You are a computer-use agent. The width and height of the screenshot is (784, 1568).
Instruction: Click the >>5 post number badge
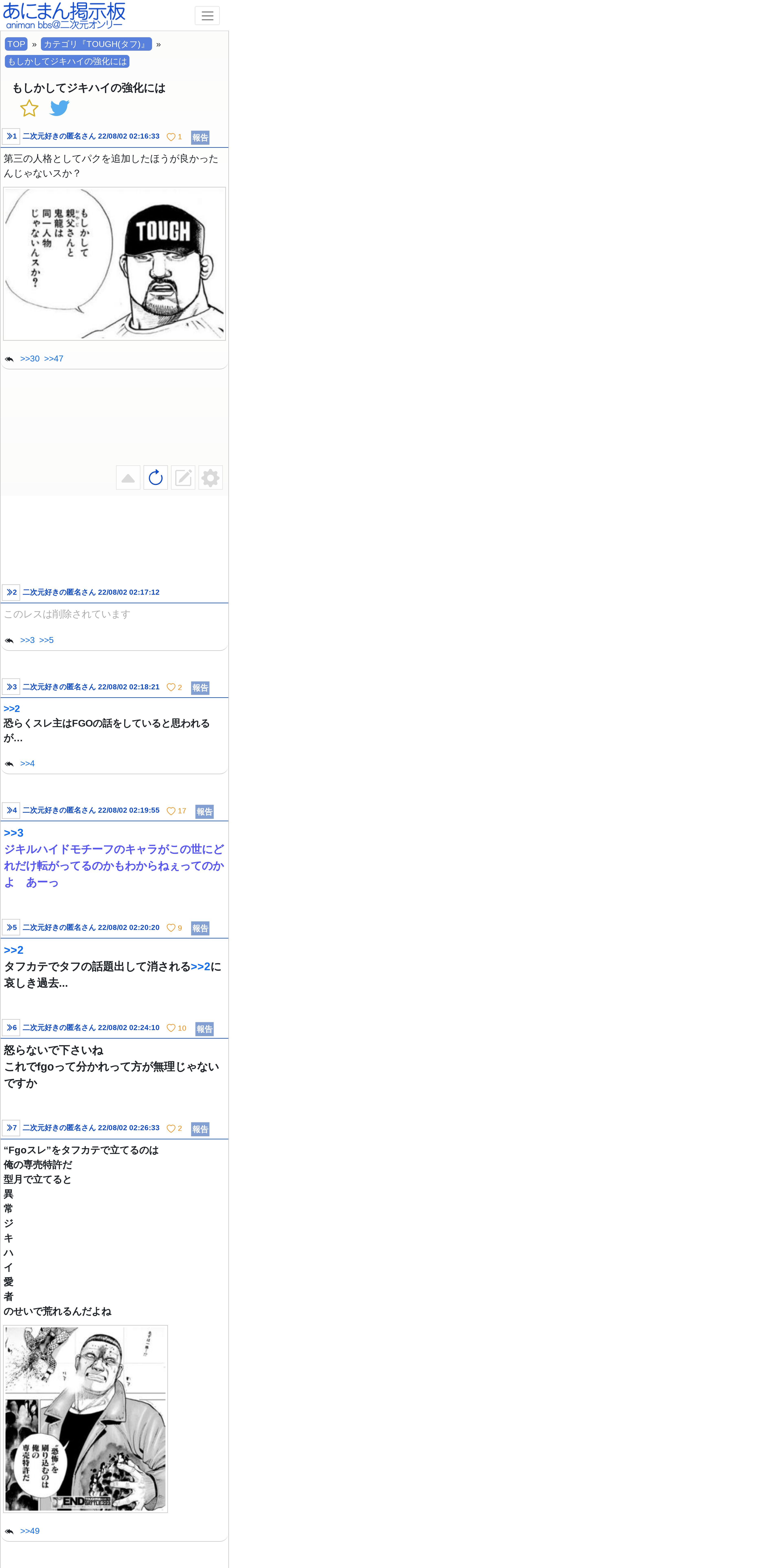11,927
